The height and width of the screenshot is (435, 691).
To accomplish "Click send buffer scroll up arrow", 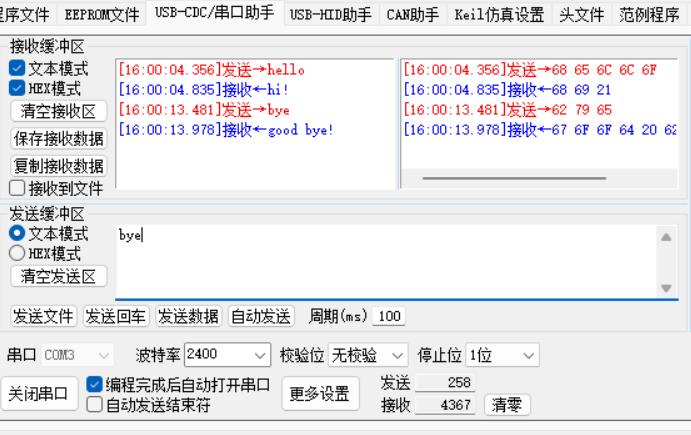I will coord(666,237).
